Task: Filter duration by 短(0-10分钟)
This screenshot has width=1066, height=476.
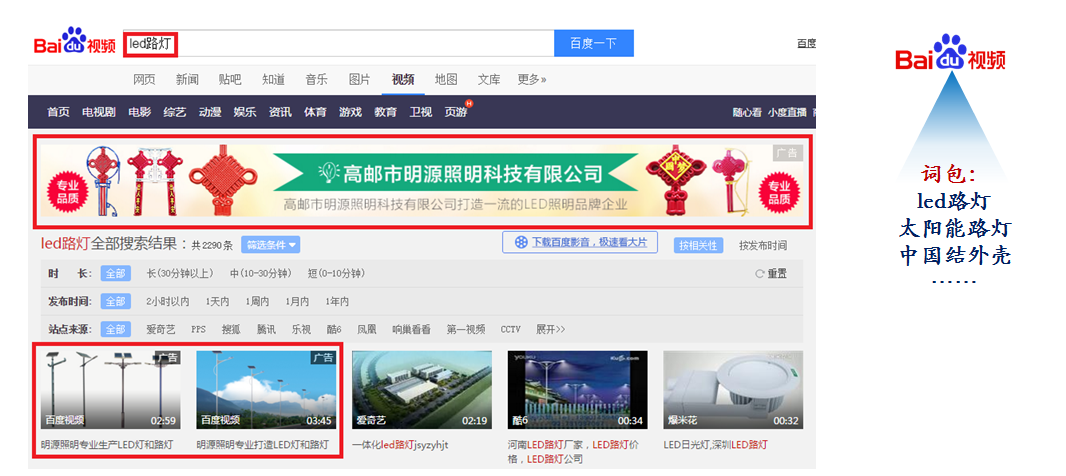Action: click(336, 273)
